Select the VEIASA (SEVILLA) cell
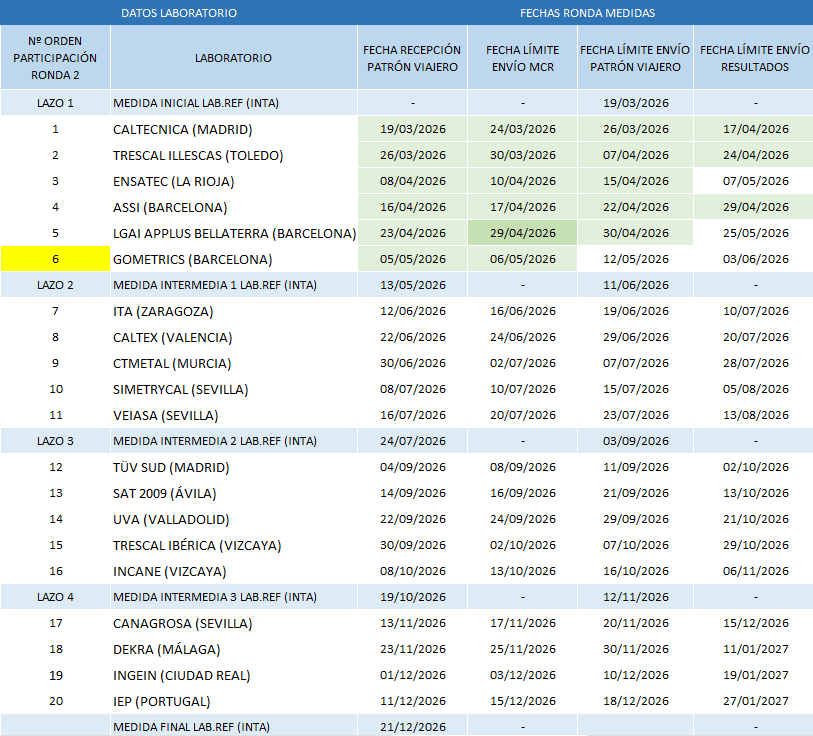Screen dimensions: 813x736 [x=233, y=415]
